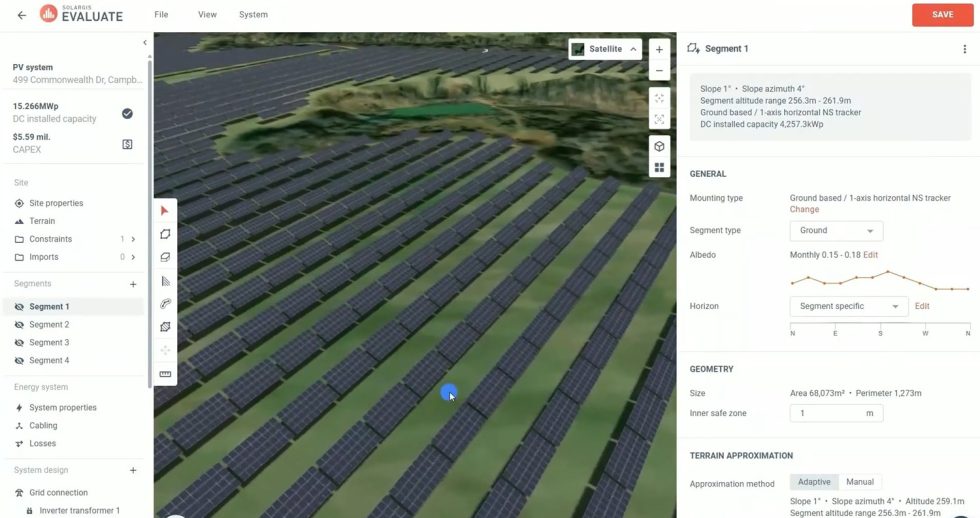Expand the Constraints folder
Screen dimensions: 980x518
(133, 239)
